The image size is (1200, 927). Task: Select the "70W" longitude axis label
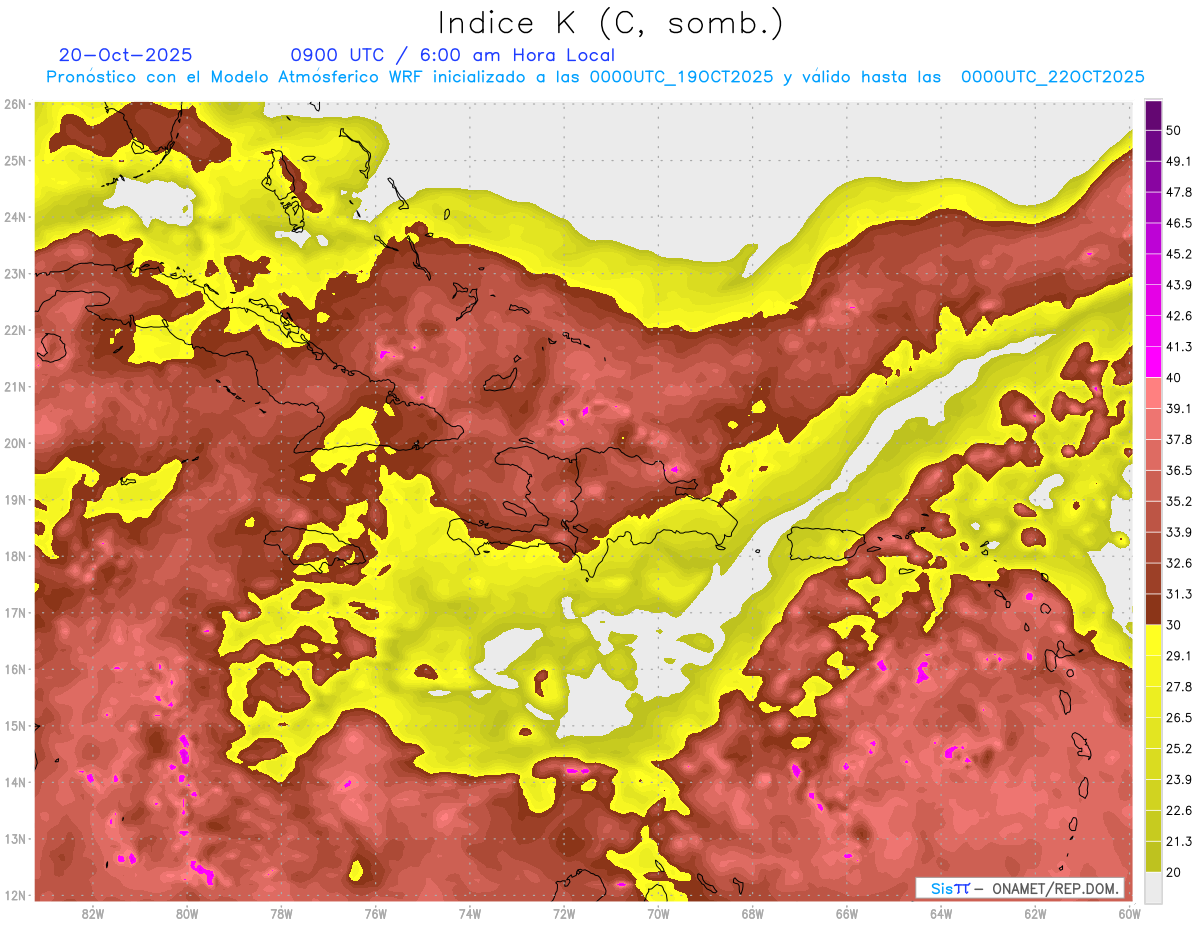pyautogui.click(x=658, y=913)
